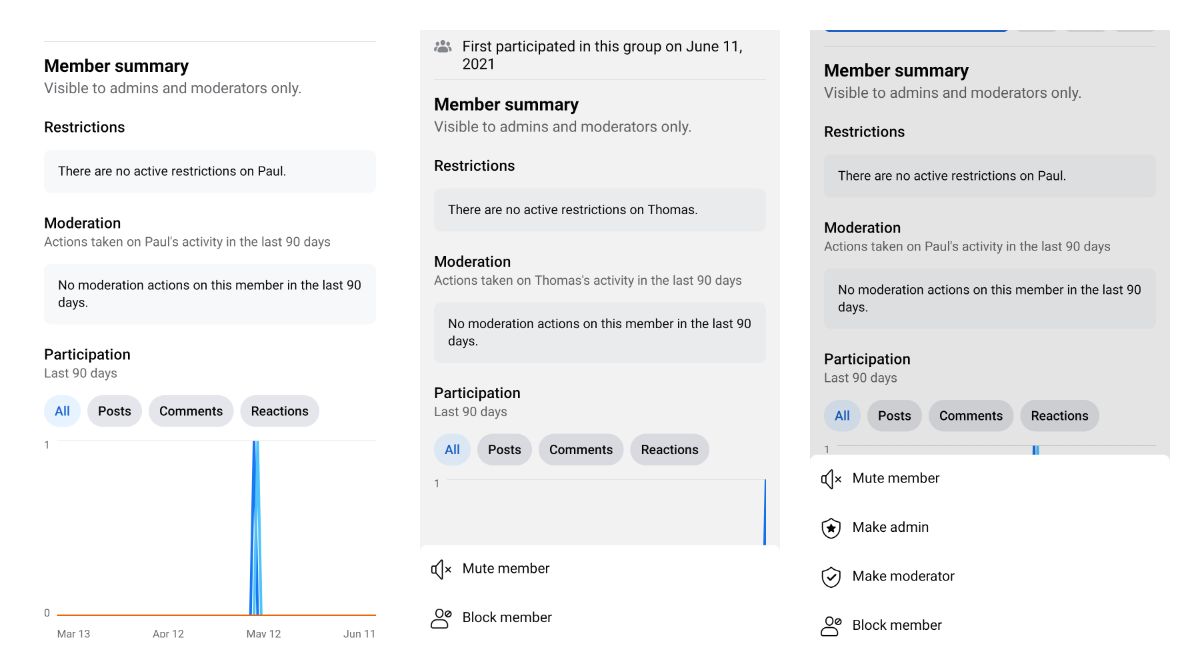Click Block member in the right panel menu
1200x670 pixels.
(897, 624)
